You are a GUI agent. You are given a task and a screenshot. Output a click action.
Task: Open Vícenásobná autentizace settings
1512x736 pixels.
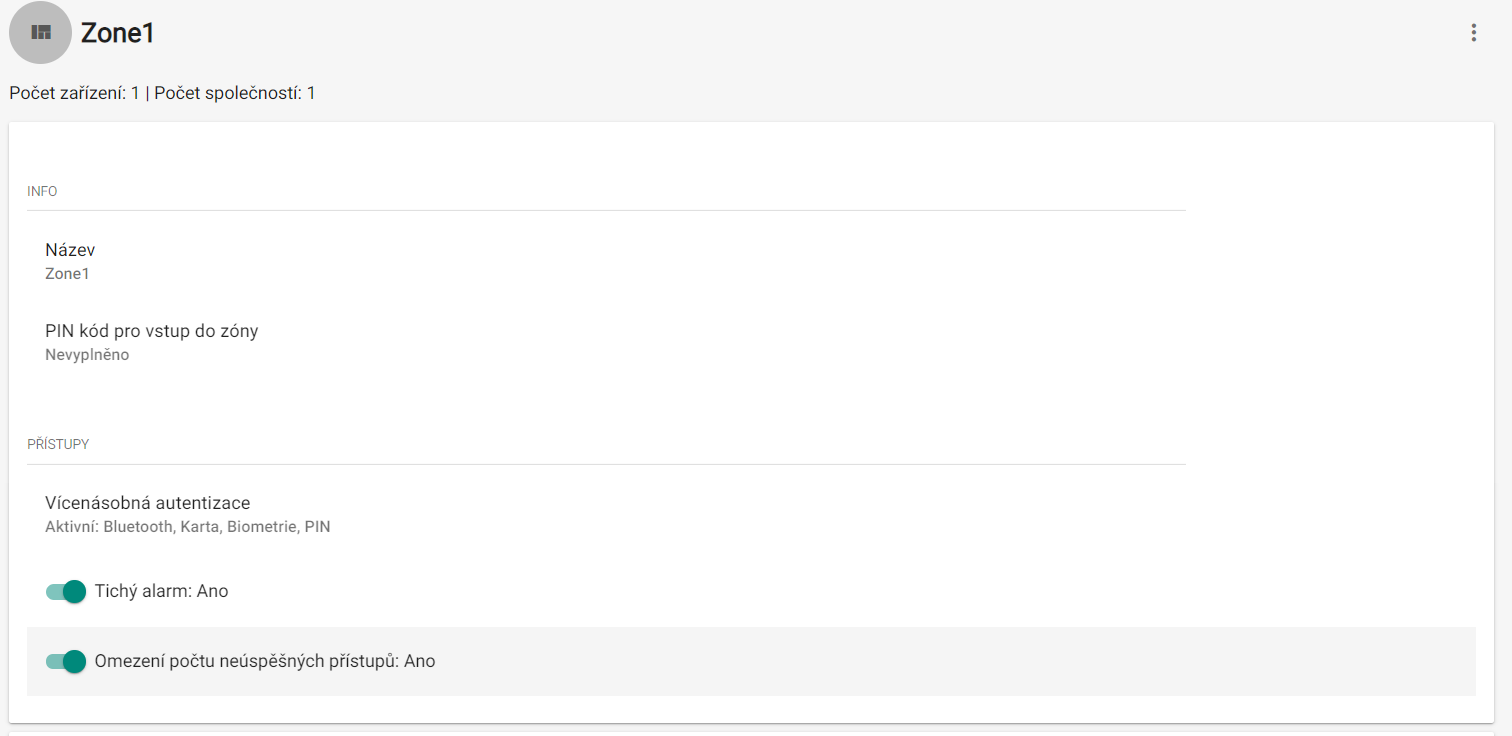(606, 514)
